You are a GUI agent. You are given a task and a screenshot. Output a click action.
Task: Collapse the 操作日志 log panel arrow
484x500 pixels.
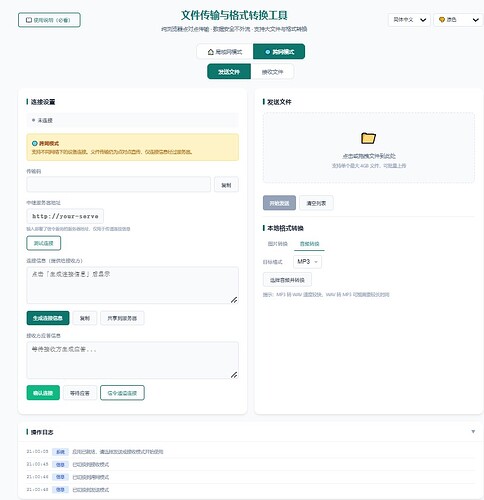(x=473, y=432)
